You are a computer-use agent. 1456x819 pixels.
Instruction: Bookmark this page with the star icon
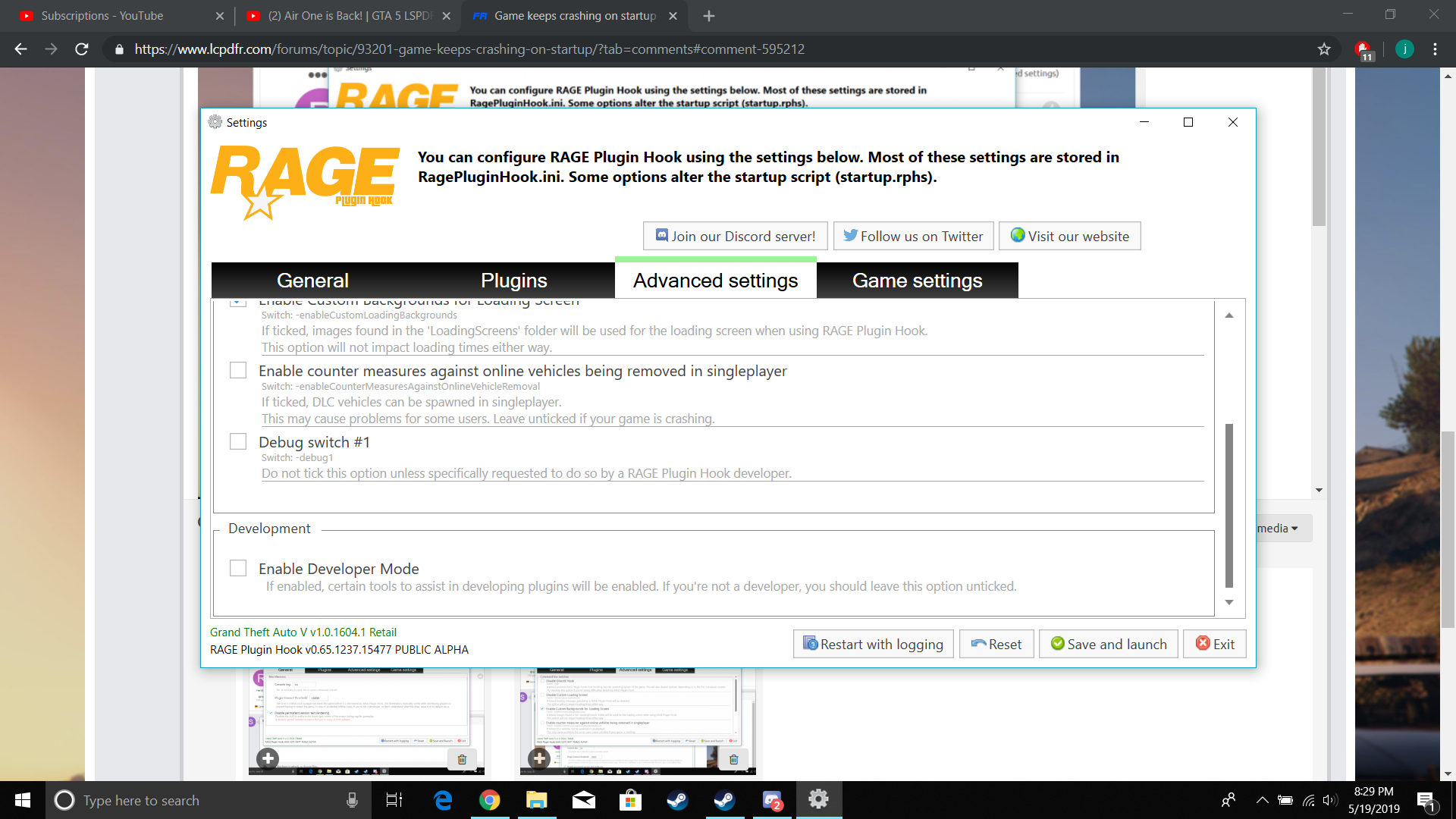point(1324,49)
